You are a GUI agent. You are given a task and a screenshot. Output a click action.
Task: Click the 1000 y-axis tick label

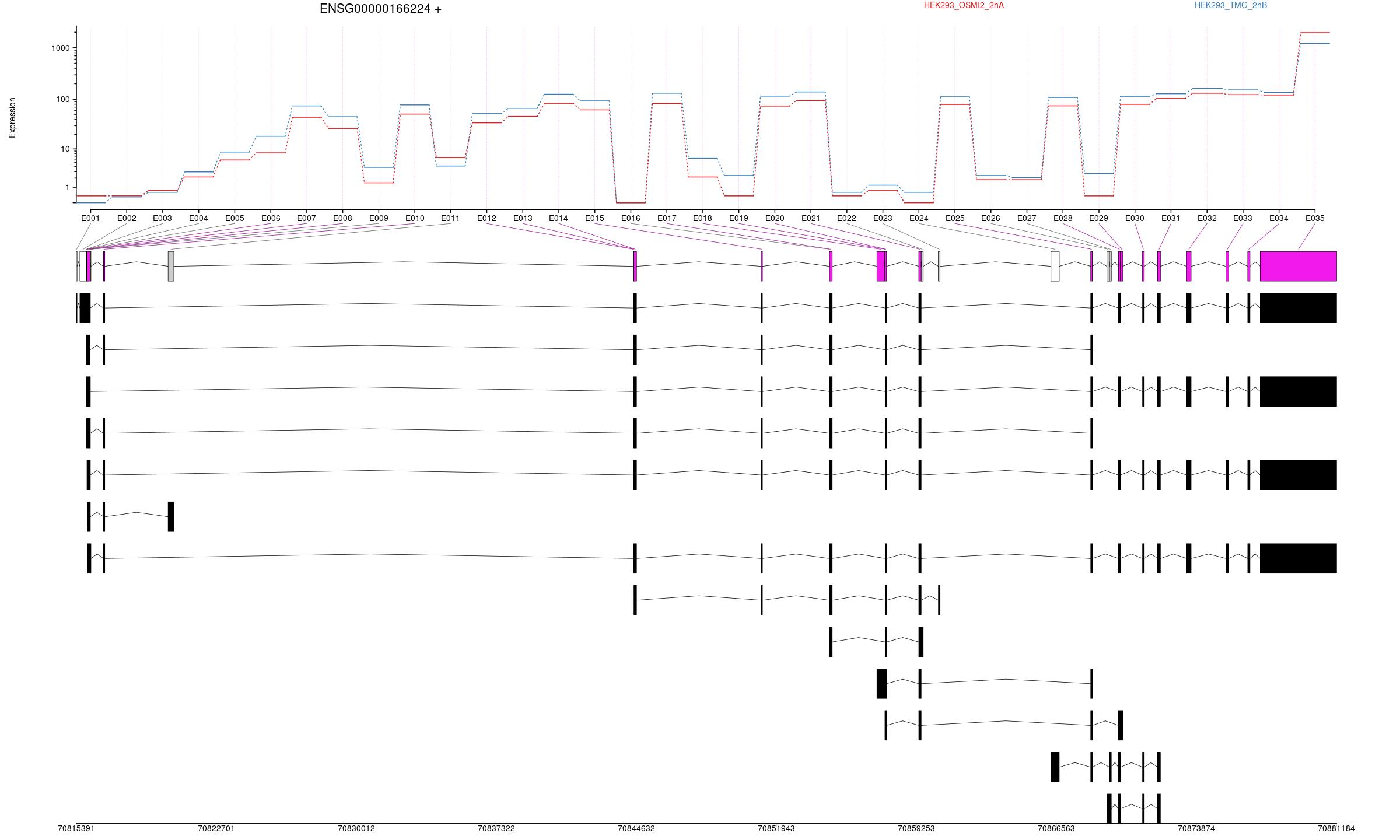[61, 48]
